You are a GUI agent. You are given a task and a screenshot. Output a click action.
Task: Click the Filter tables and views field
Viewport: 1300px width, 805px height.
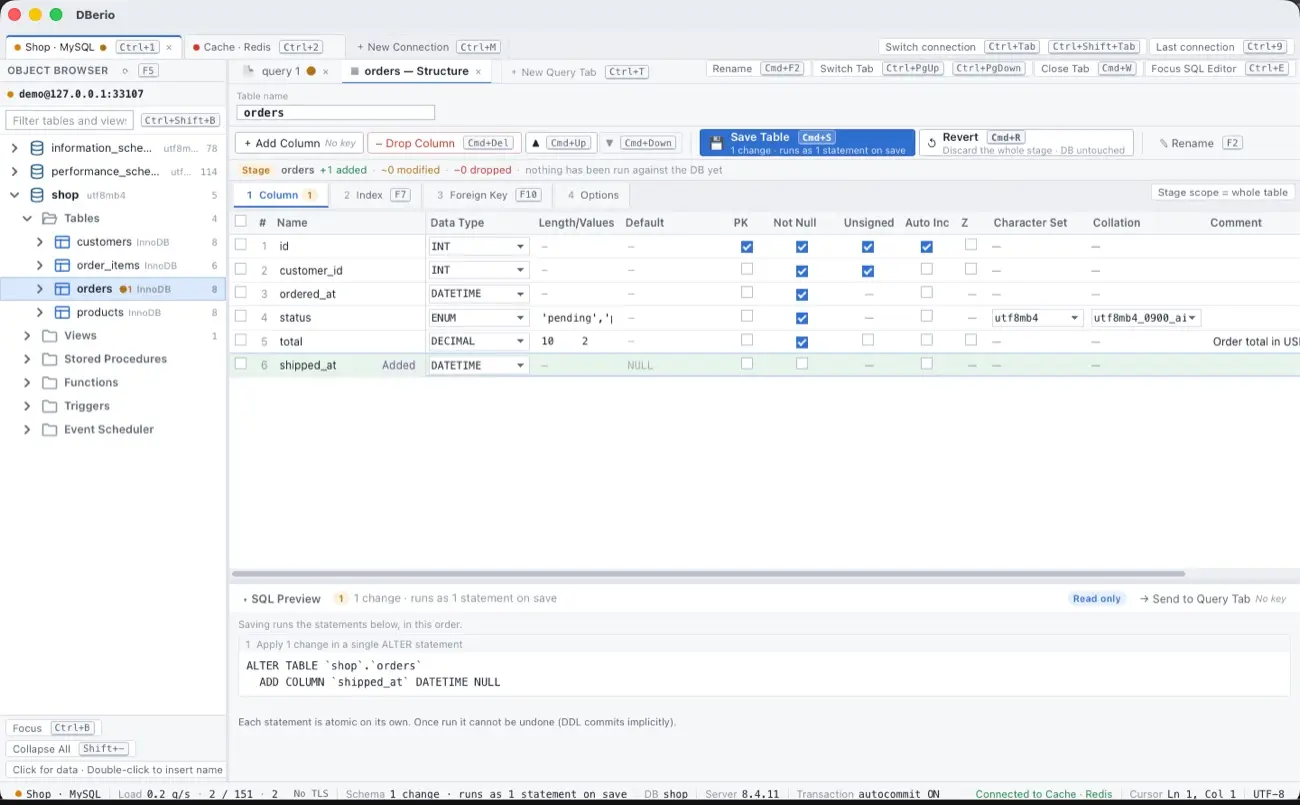69,121
